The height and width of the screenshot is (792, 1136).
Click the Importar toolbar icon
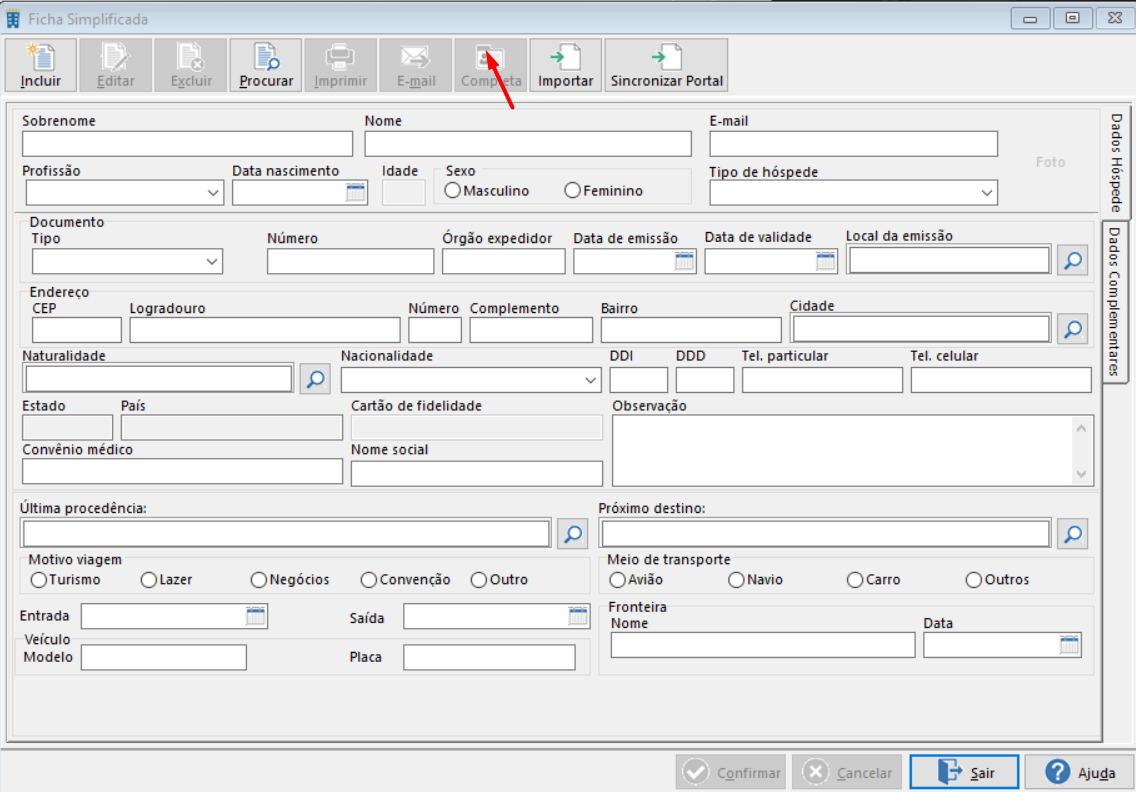(565, 65)
